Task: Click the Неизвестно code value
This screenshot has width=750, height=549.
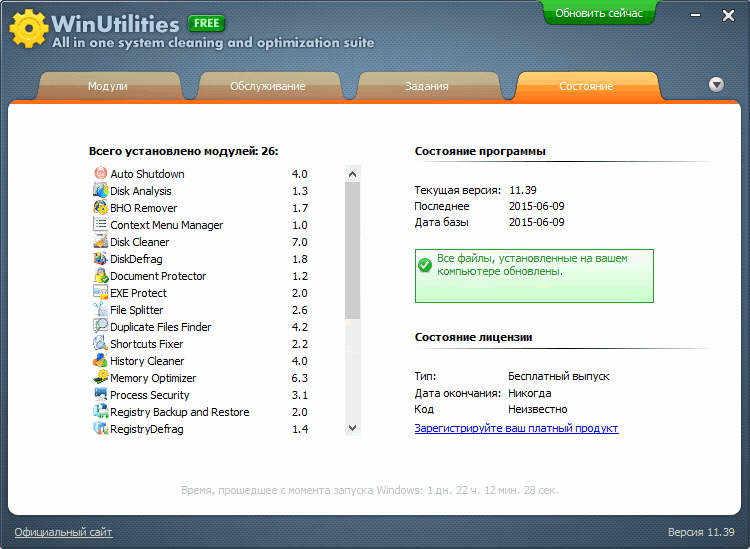Action: pyautogui.click(x=538, y=409)
